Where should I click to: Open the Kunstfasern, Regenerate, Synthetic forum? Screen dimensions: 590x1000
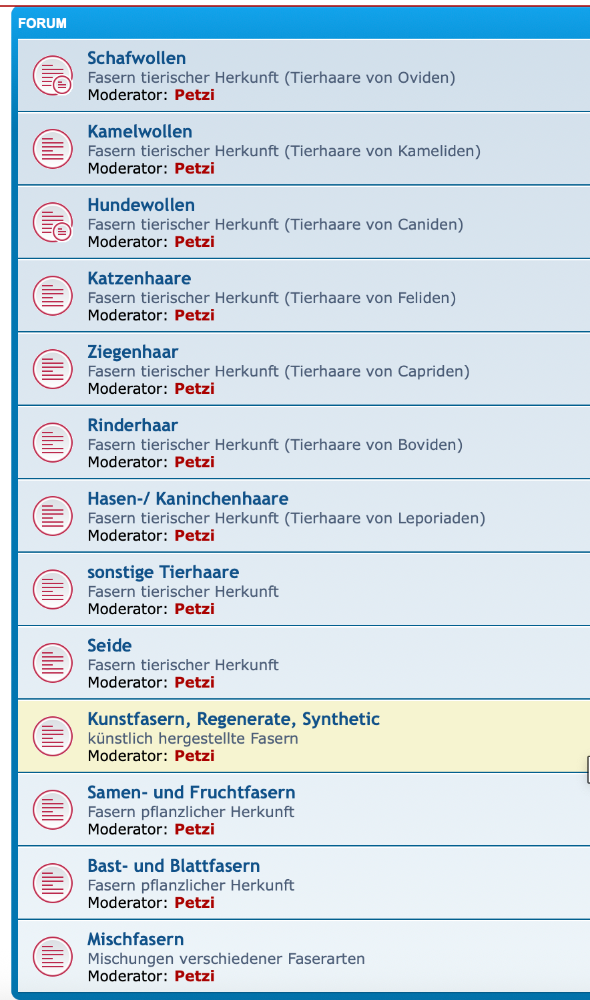pos(233,718)
